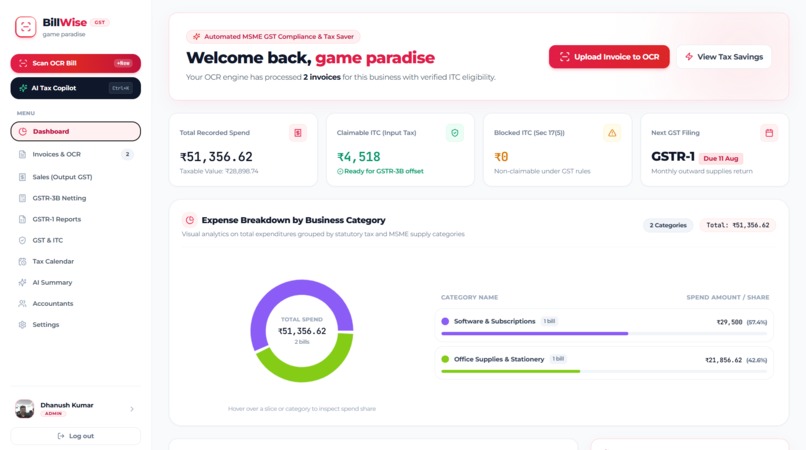Screen dimensions: 806x450
Task: Click the Sales (Output GST) icon
Action: click(22, 177)
